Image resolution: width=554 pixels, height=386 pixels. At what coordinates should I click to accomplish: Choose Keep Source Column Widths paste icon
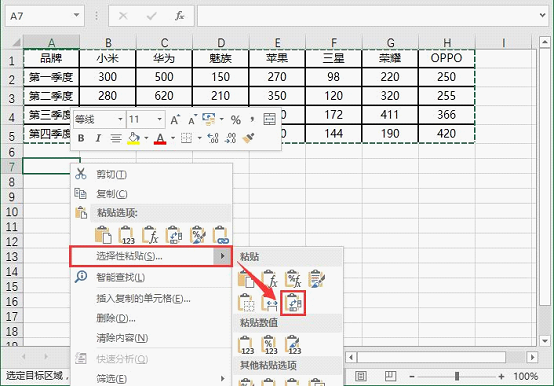point(270,303)
